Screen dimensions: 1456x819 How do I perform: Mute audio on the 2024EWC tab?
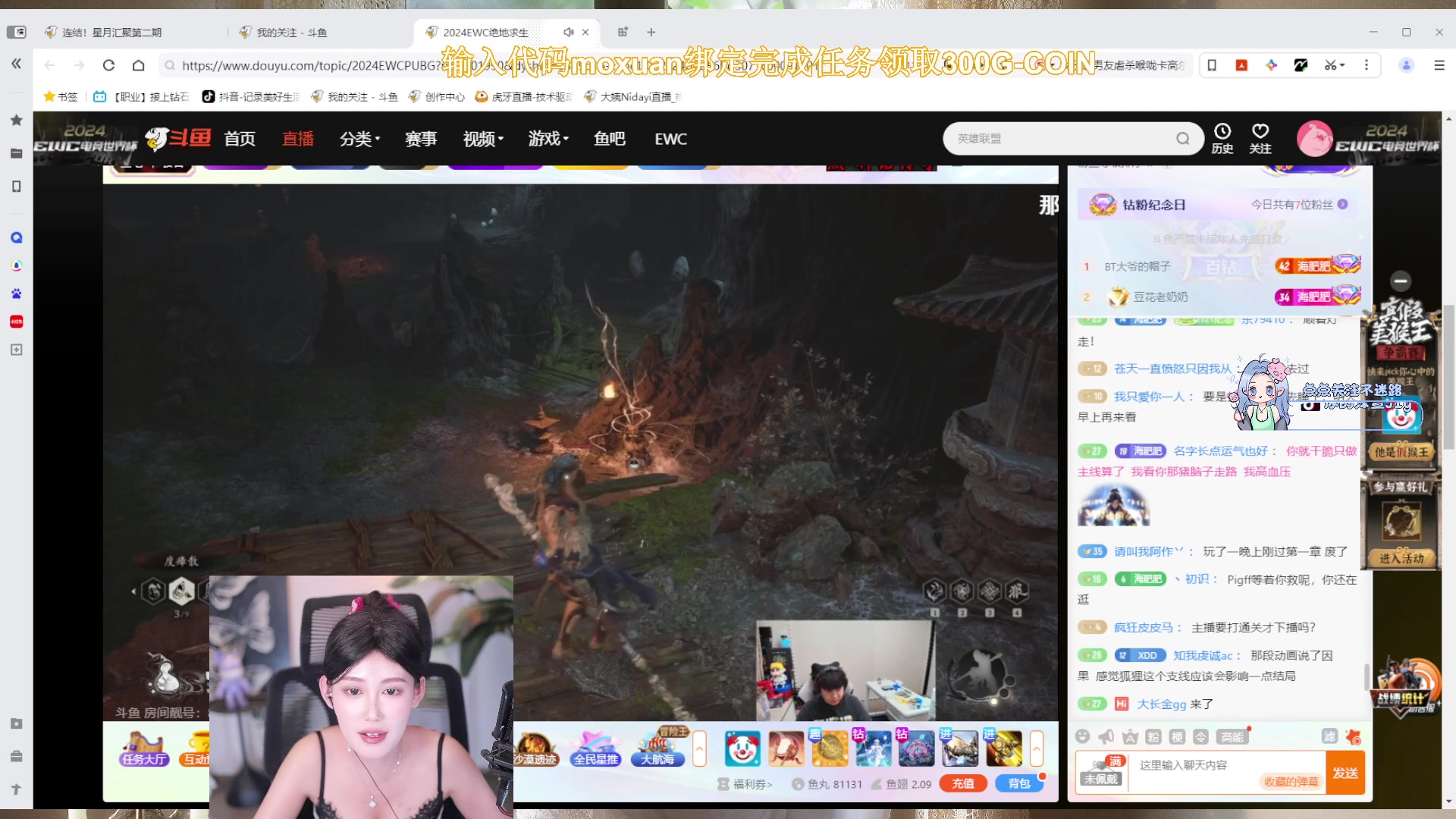coord(568,32)
